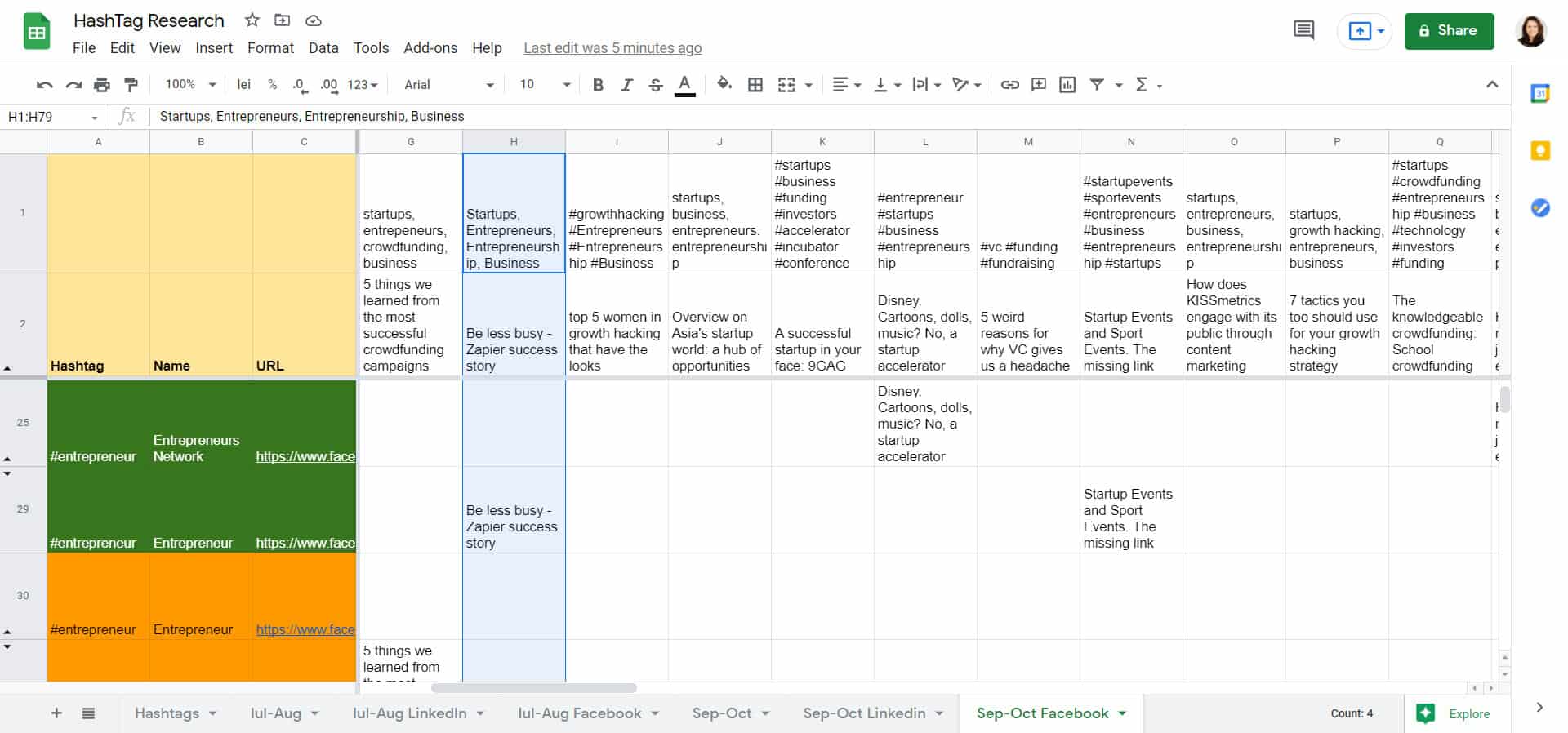Open vertical align dropdown
This screenshot has height=733, width=1568.
click(x=887, y=85)
